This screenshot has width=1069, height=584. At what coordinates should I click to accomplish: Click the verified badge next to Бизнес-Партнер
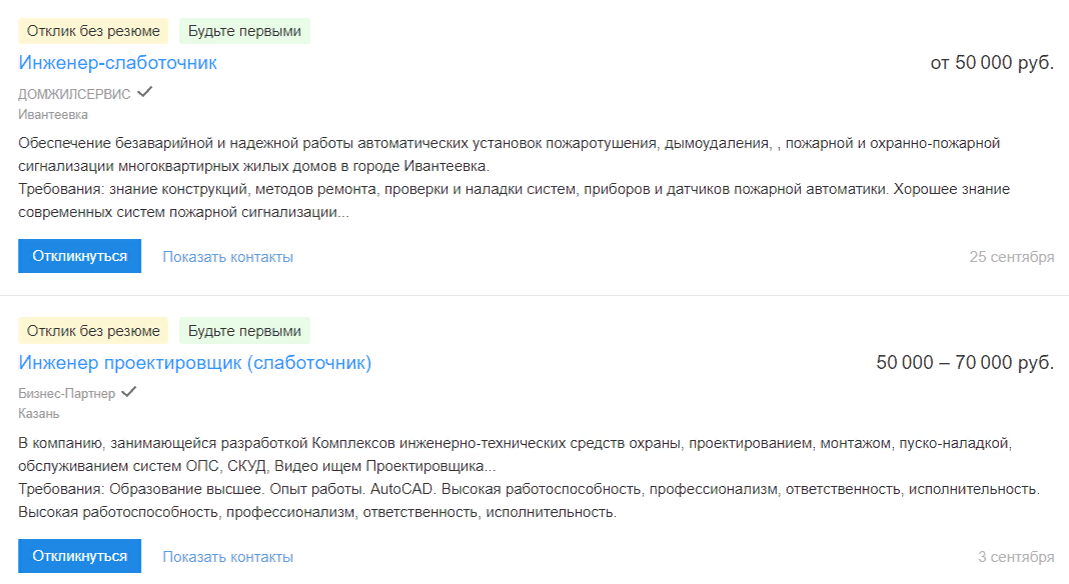pos(129,393)
